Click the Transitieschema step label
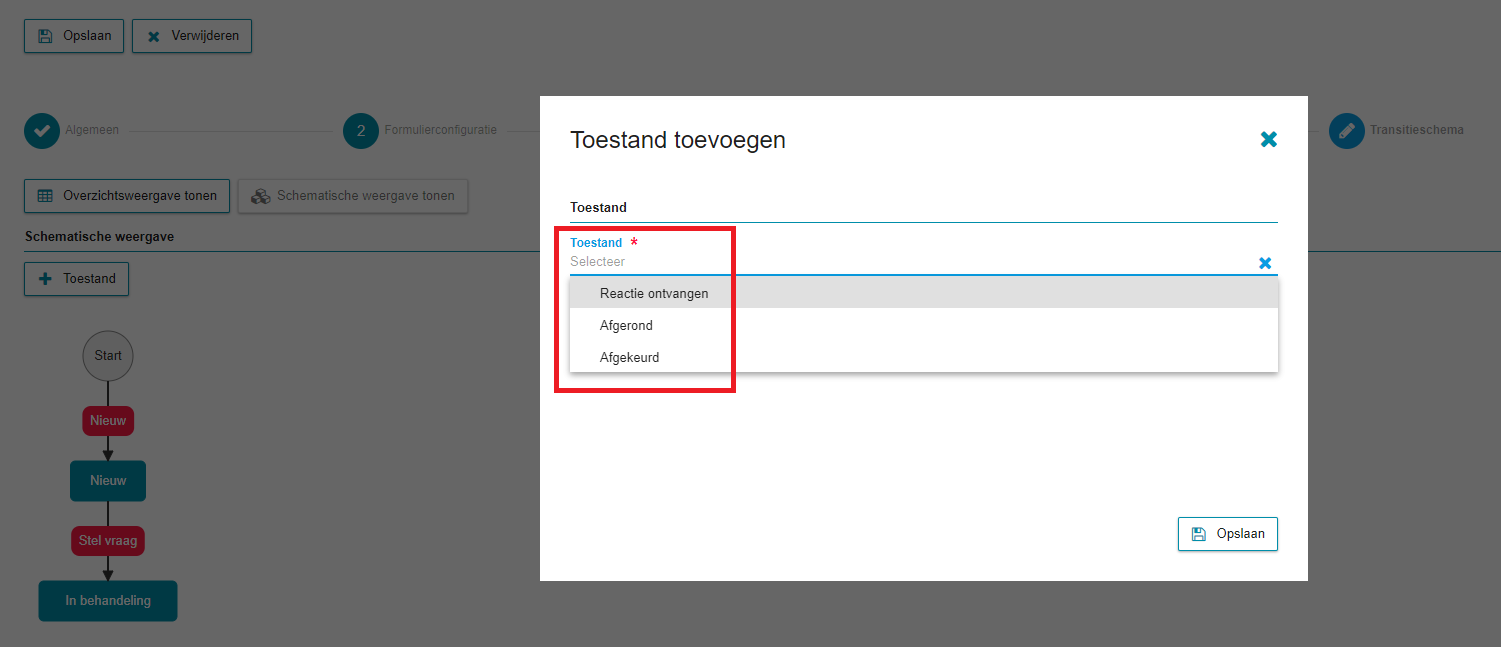 pyautogui.click(x=1417, y=130)
